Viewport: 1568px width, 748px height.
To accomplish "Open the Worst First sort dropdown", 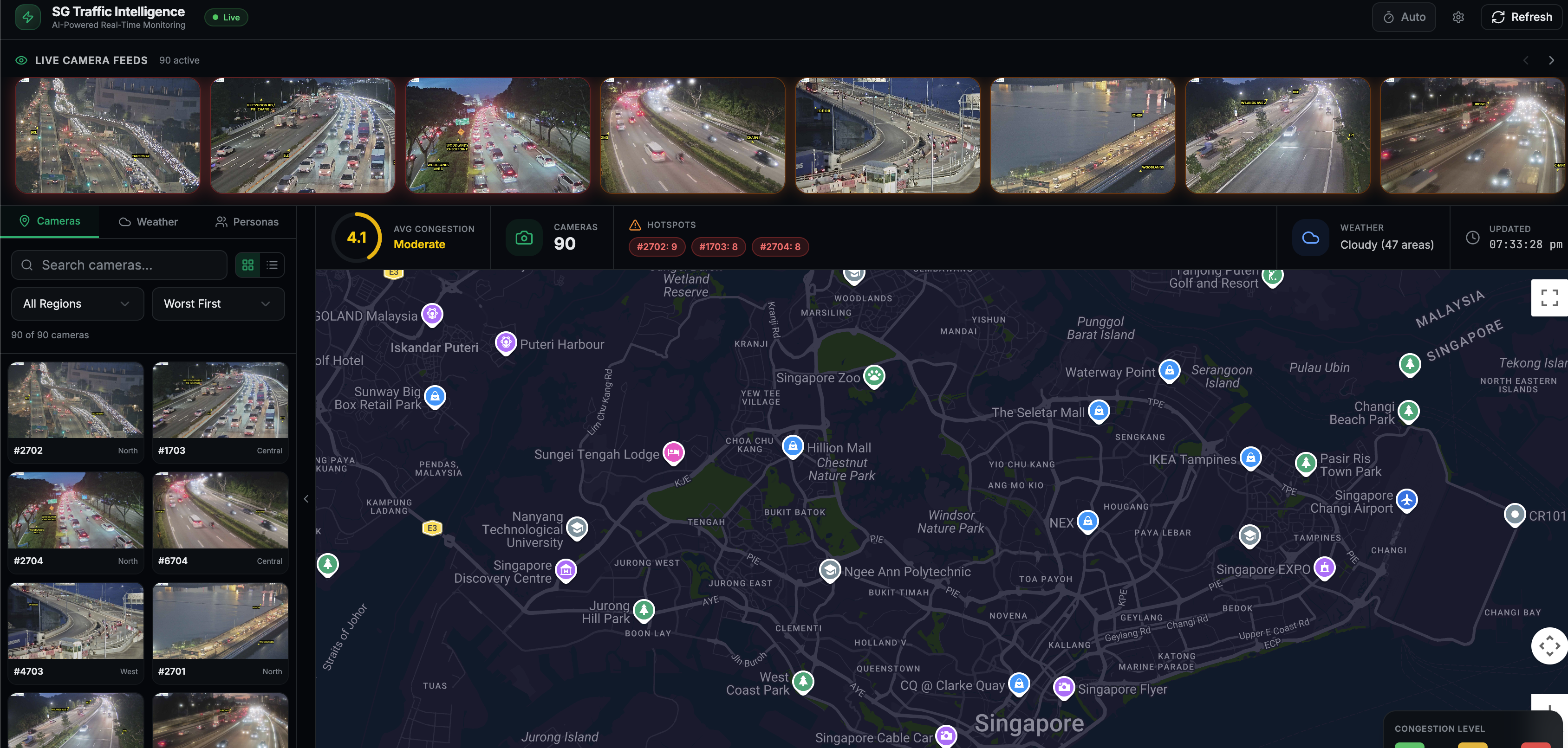I will [x=218, y=303].
